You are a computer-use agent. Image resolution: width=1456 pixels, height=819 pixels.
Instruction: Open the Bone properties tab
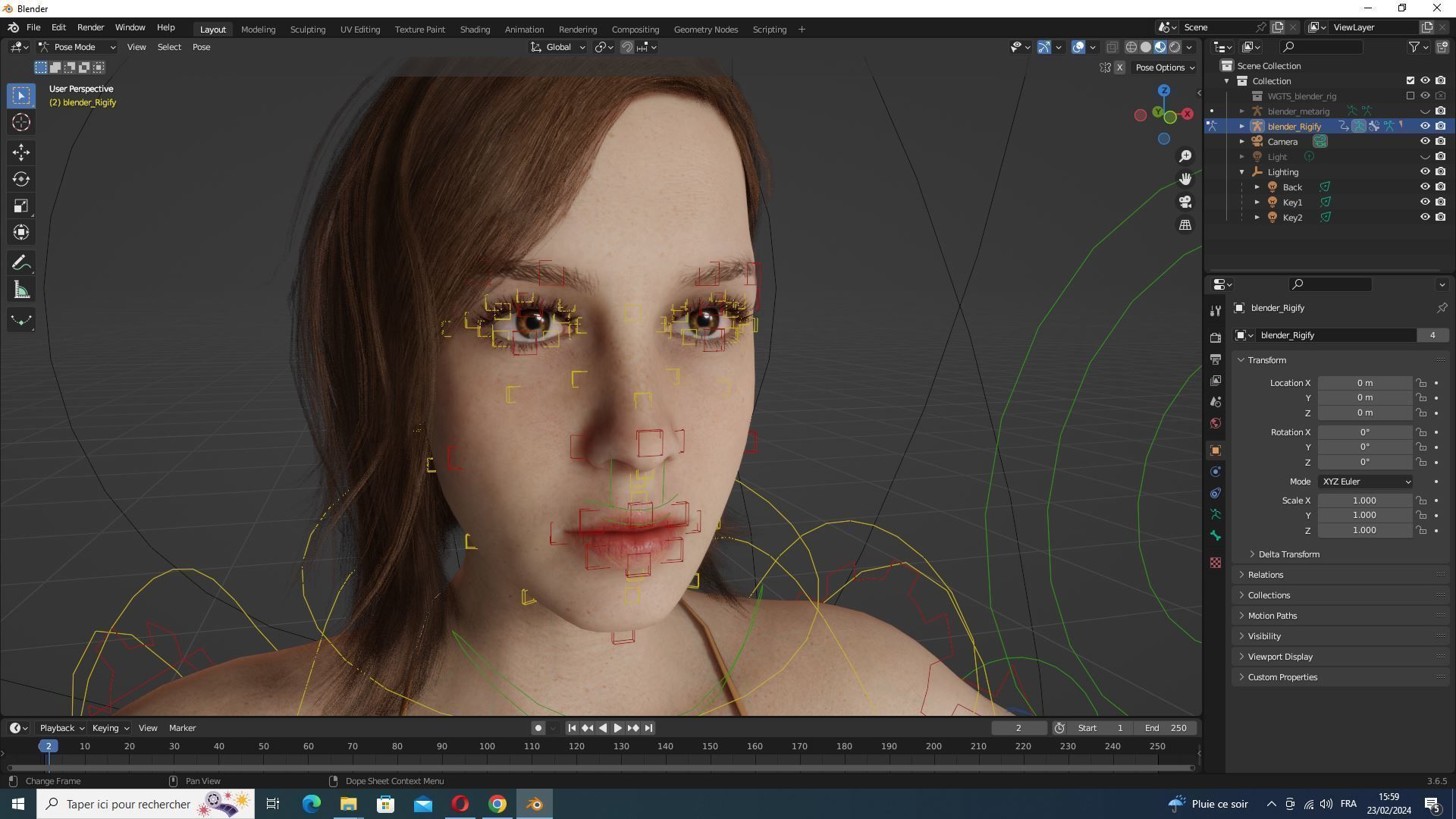tap(1216, 536)
